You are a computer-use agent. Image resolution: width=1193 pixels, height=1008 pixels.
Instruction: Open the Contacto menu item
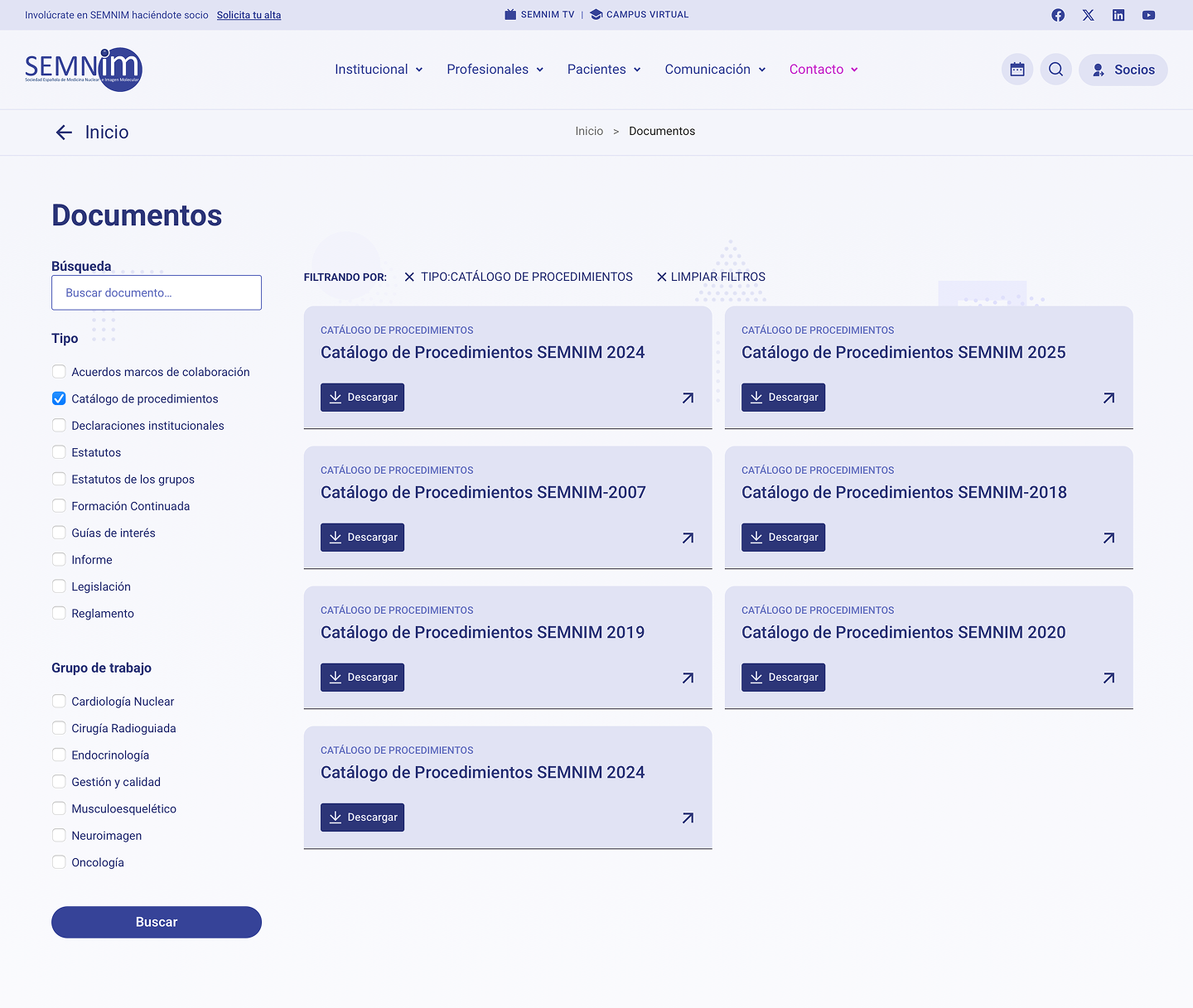(x=823, y=70)
